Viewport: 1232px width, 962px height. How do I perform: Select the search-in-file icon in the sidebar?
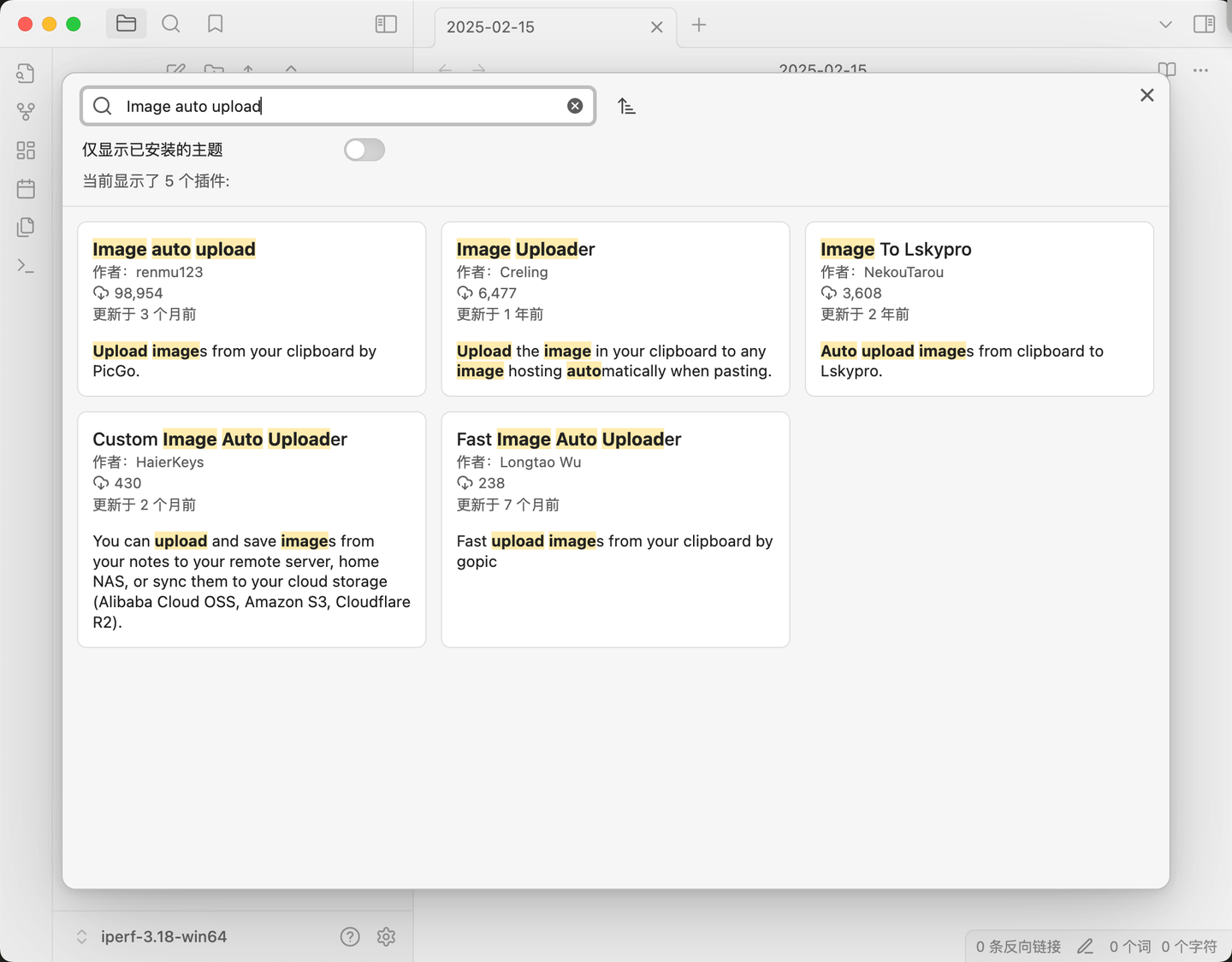25,73
